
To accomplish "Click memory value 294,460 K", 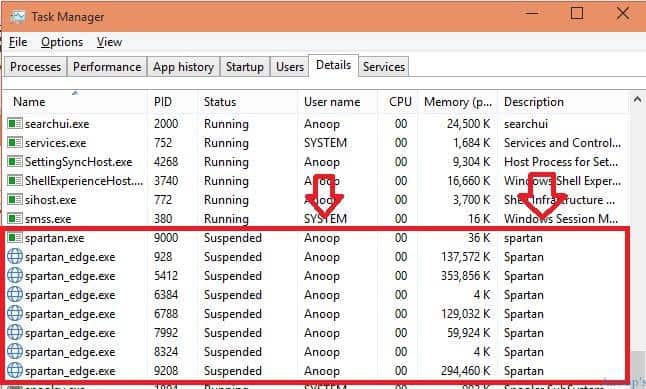I will 466,371.
